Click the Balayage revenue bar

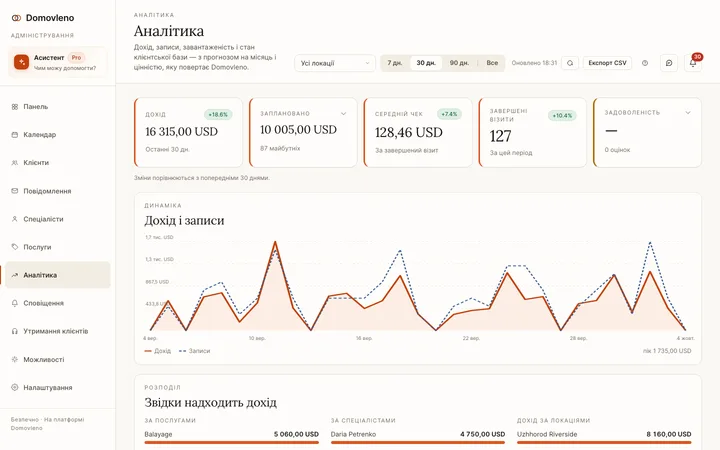[231, 443]
